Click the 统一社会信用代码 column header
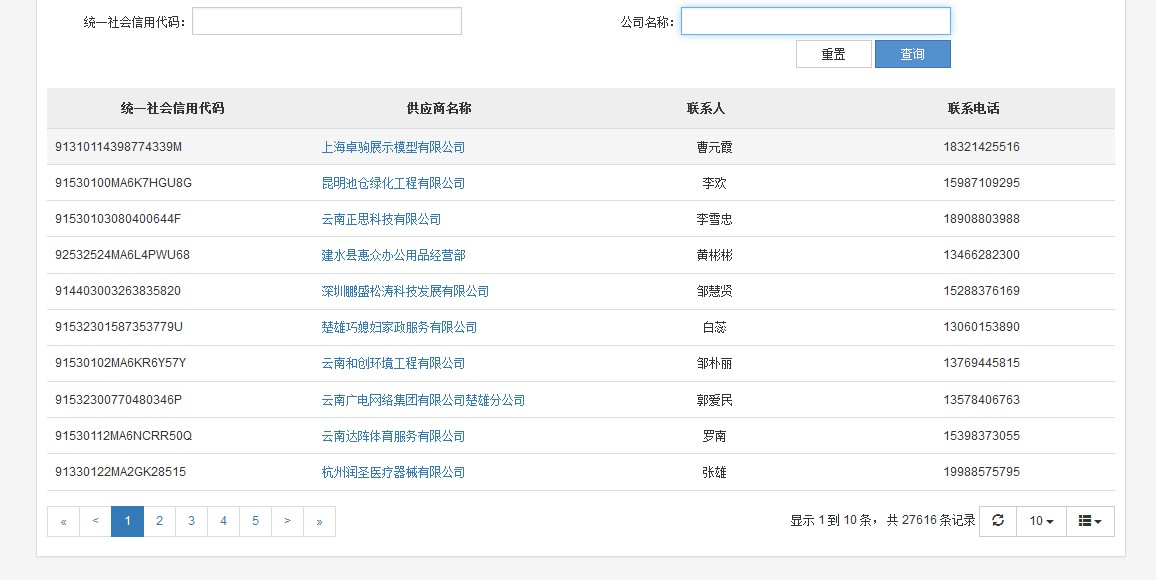Image resolution: width=1156 pixels, height=580 pixels. click(173, 108)
